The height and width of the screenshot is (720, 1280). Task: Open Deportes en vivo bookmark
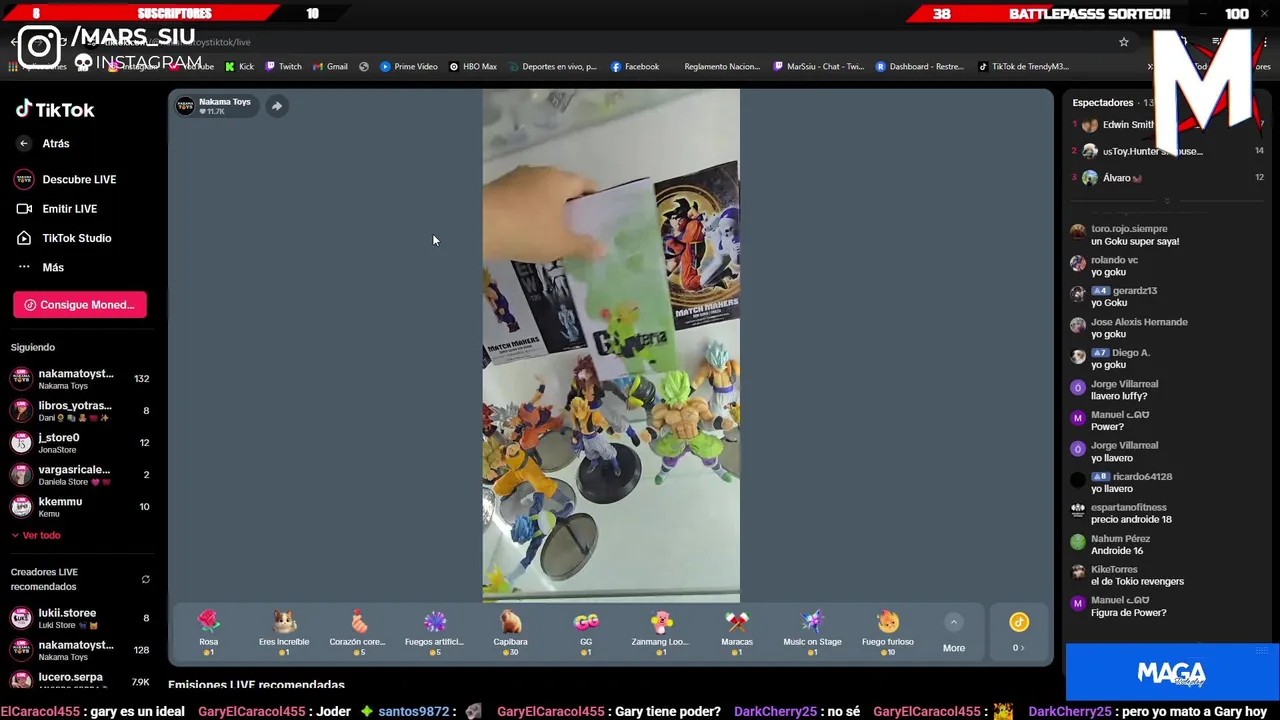tap(552, 67)
